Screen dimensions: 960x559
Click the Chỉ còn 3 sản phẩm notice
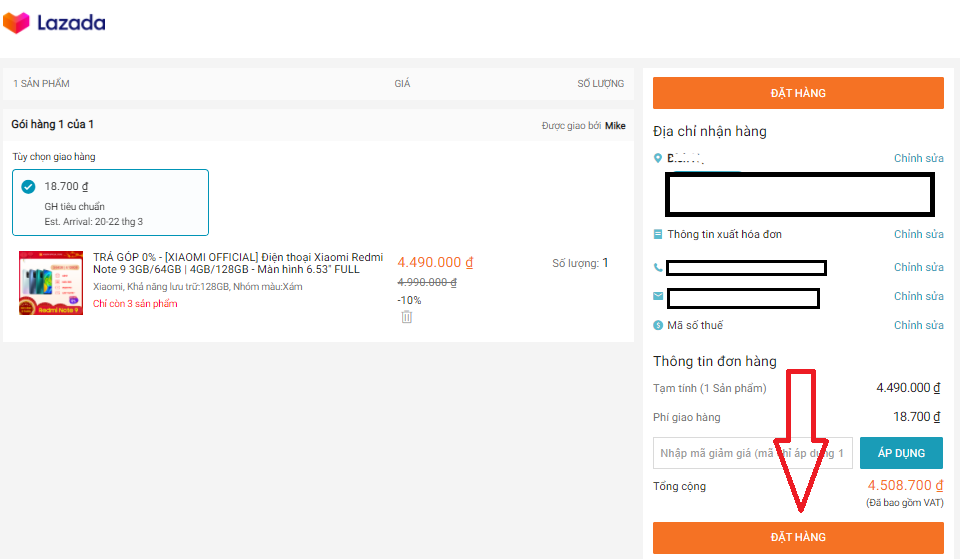click(135, 304)
